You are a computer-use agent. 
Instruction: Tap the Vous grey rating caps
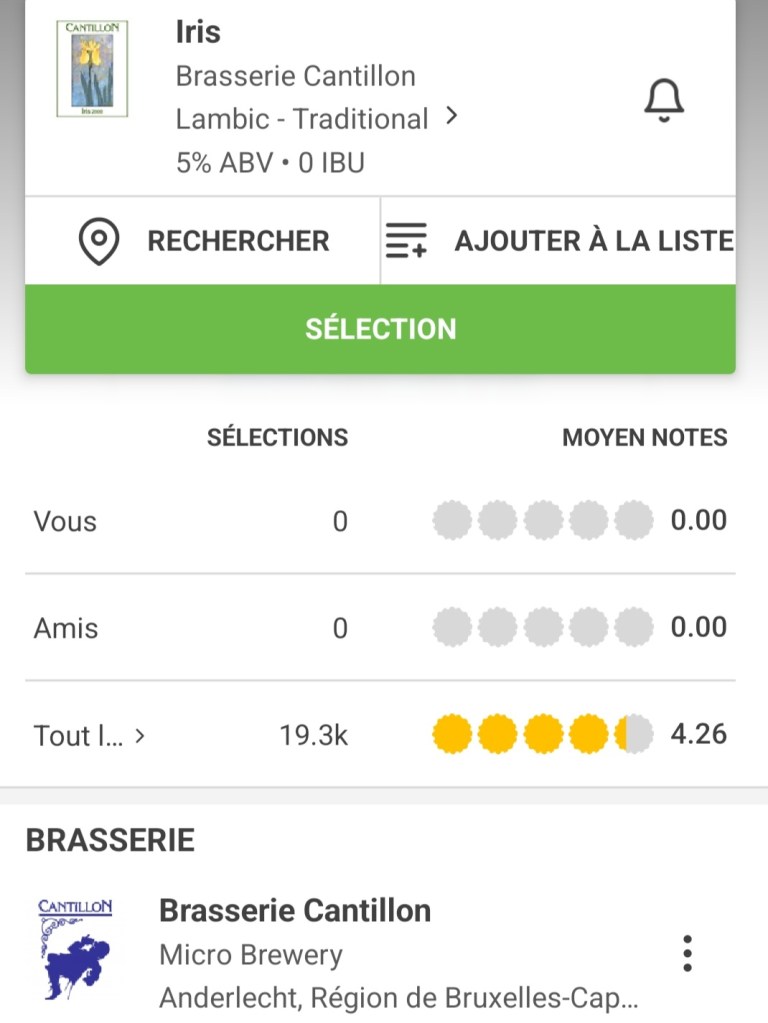coord(542,521)
